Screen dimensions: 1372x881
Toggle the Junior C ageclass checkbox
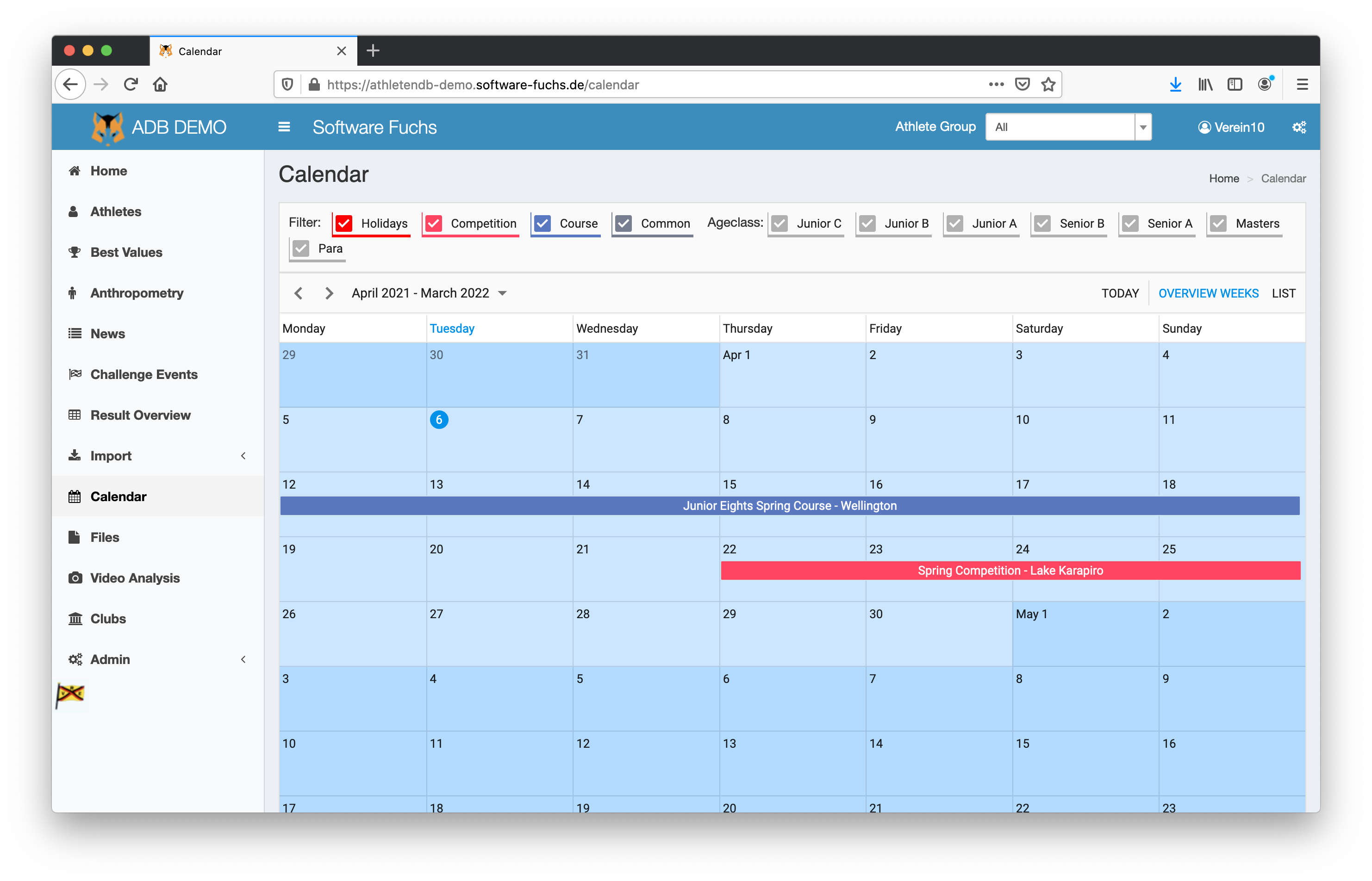coord(780,223)
